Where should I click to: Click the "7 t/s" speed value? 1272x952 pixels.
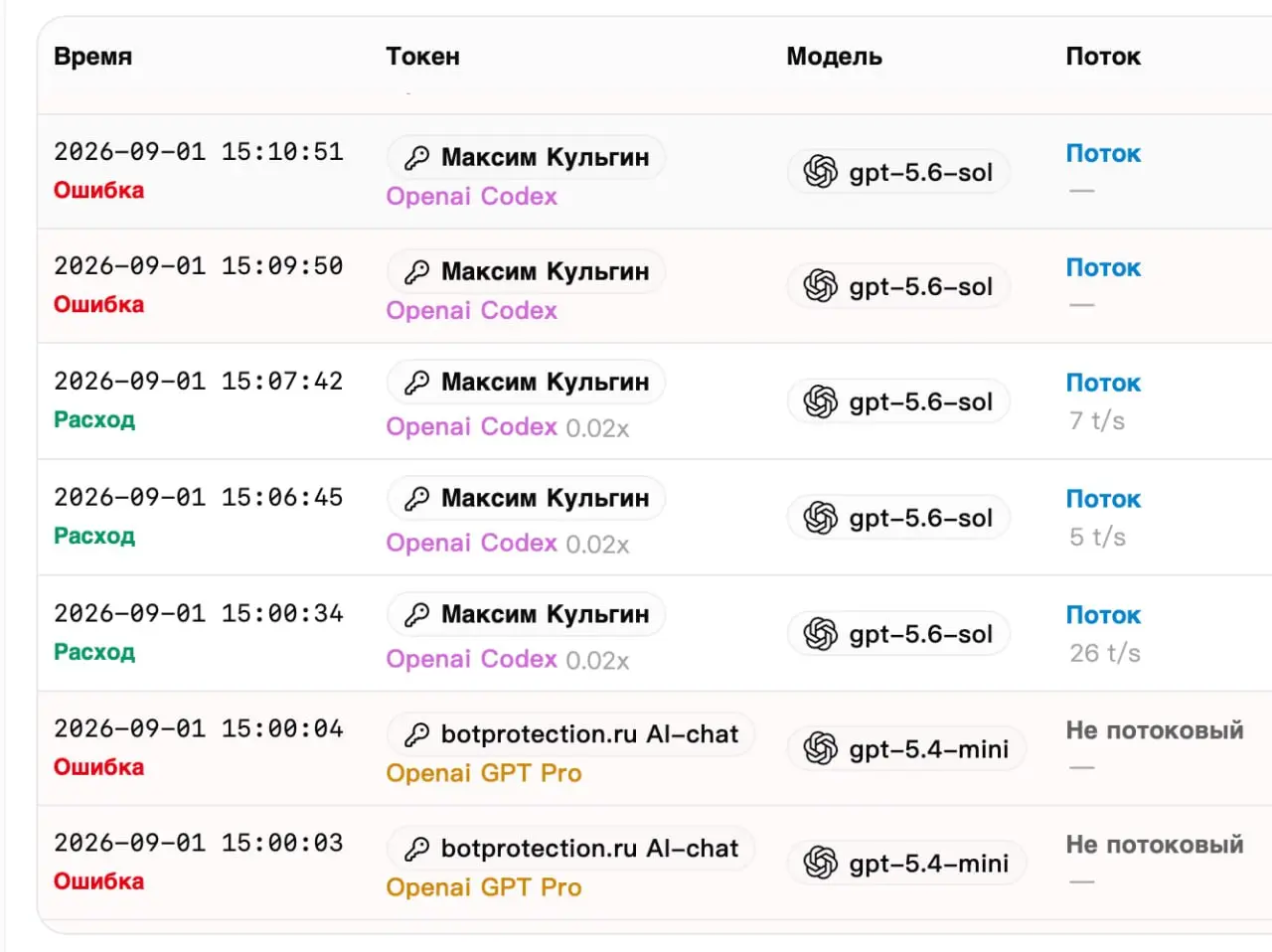tap(1097, 421)
